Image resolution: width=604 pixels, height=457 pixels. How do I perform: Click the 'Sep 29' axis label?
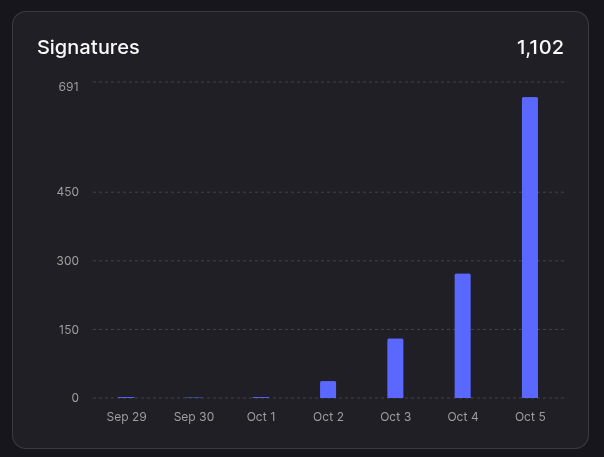pyautogui.click(x=126, y=417)
